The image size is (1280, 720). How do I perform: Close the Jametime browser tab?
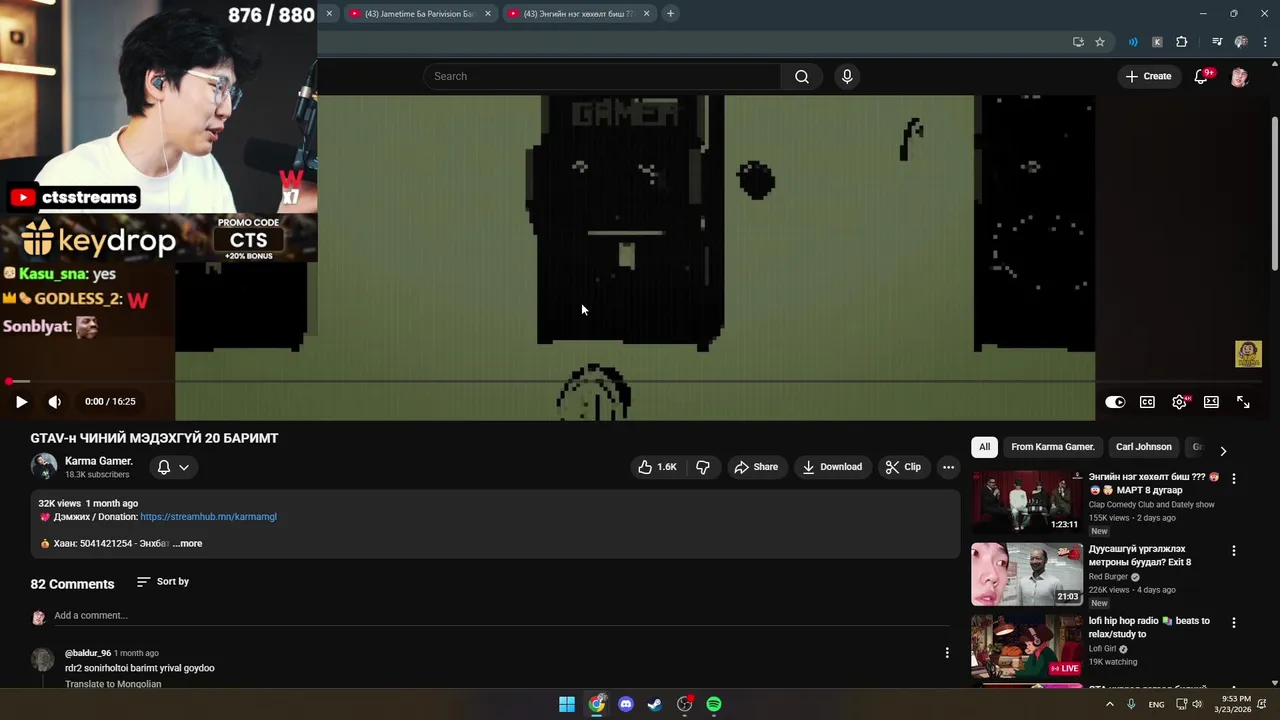(488, 14)
